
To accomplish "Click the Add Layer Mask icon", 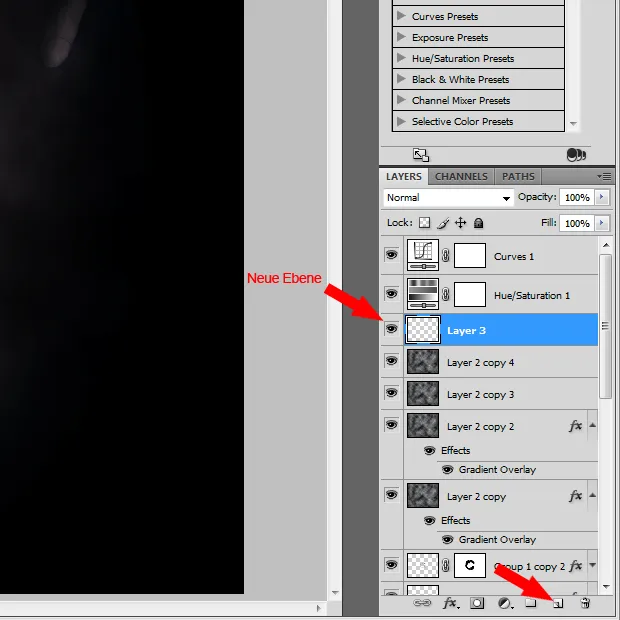I will (x=477, y=603).
